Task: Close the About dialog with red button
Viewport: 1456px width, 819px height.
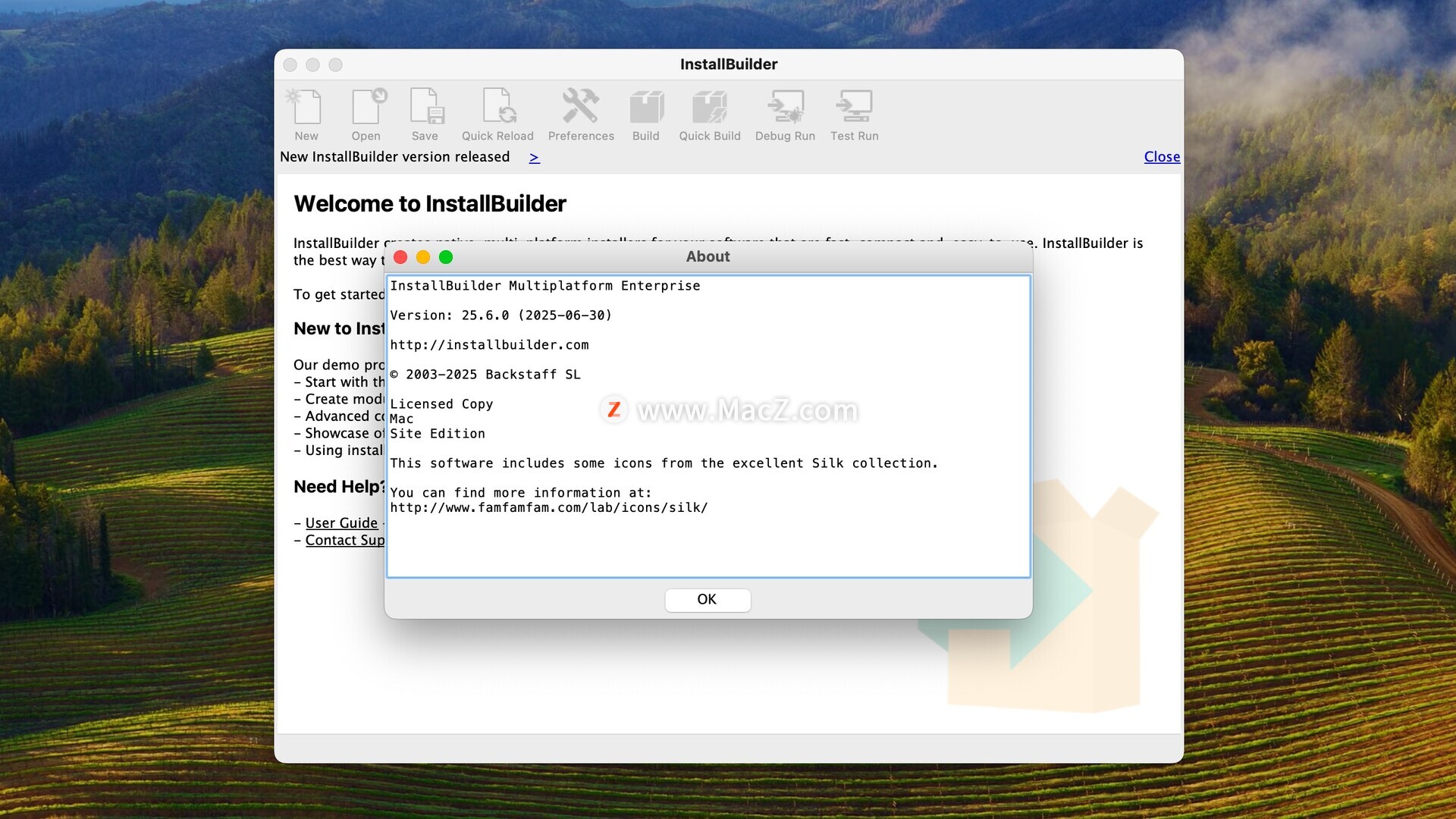Action: pos(400,257)
